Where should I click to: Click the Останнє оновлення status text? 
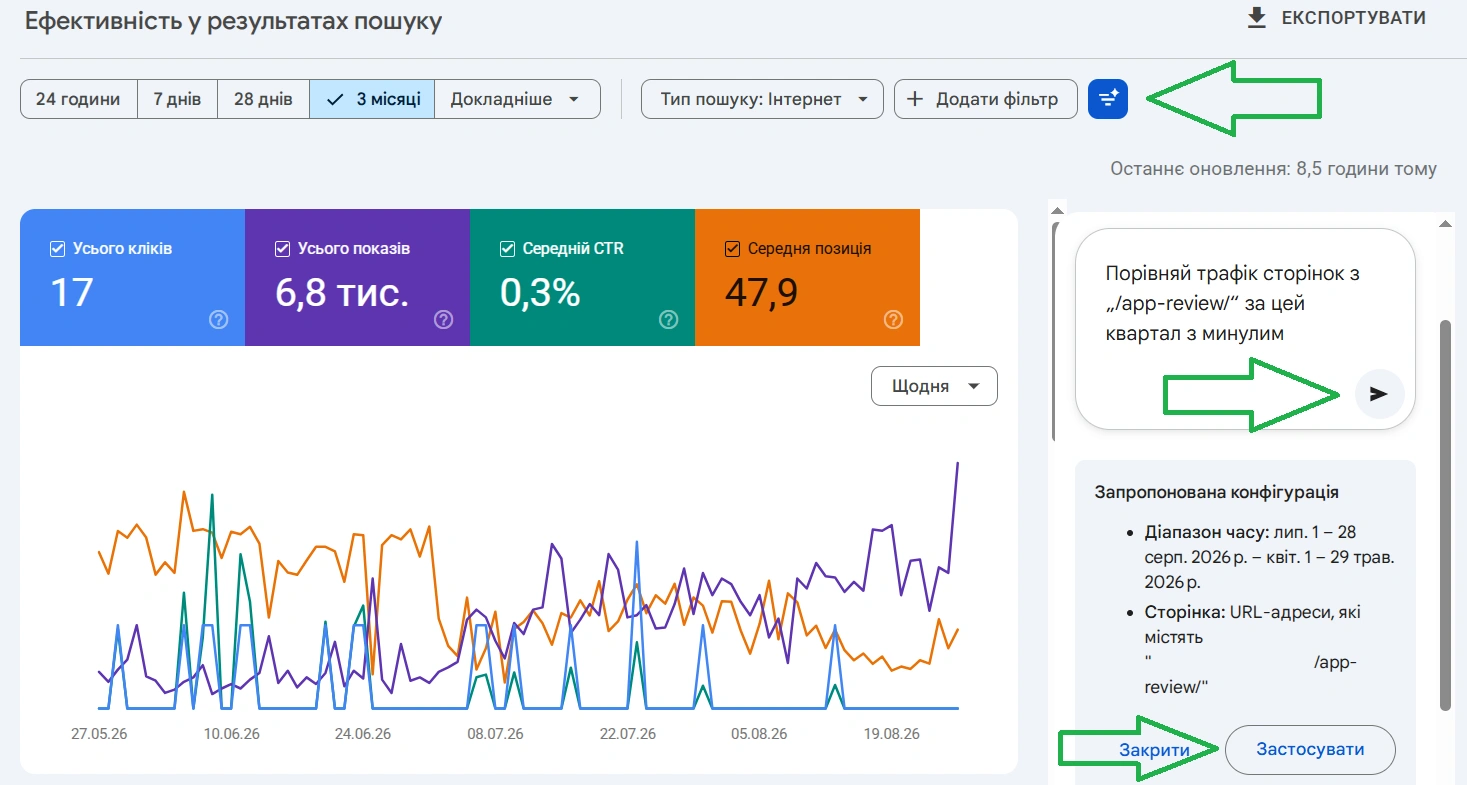point(1273,169)
